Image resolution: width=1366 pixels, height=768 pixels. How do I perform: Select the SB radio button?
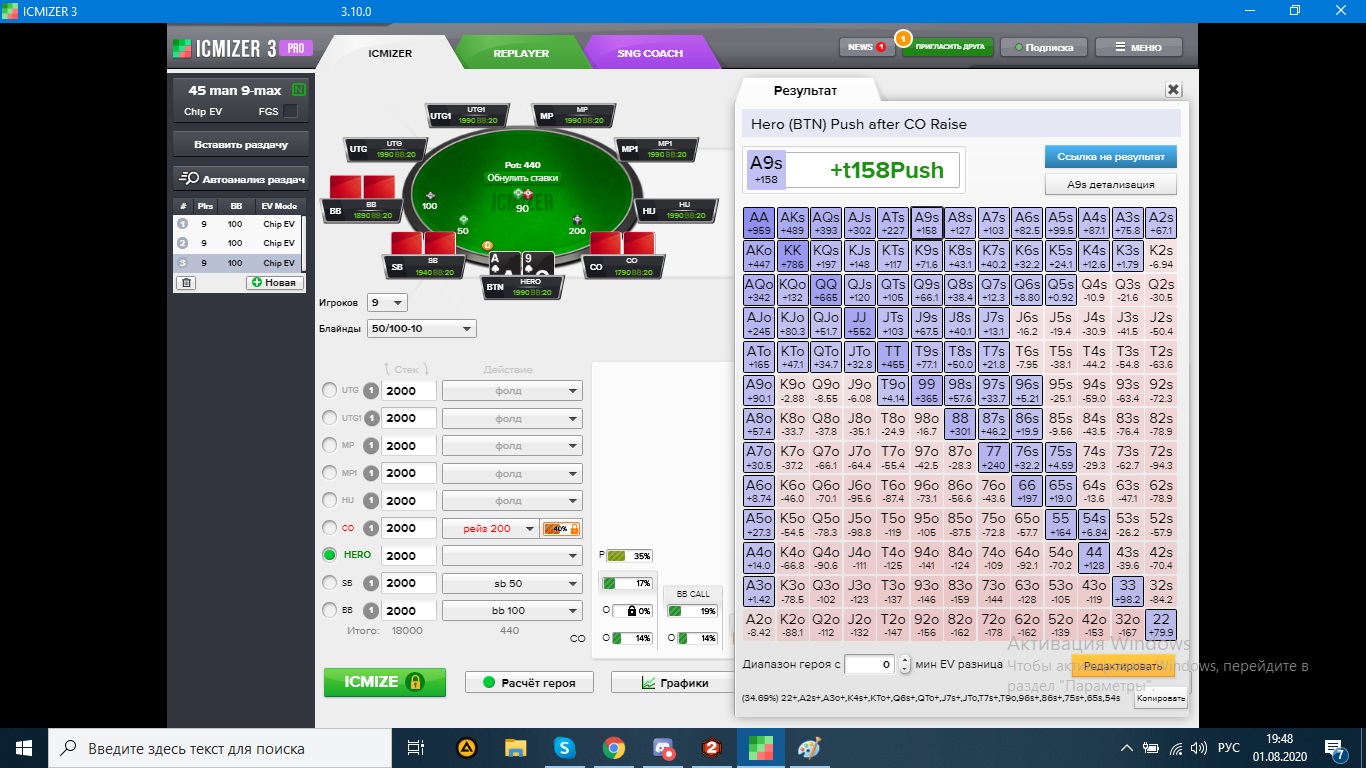pos(329,583)
